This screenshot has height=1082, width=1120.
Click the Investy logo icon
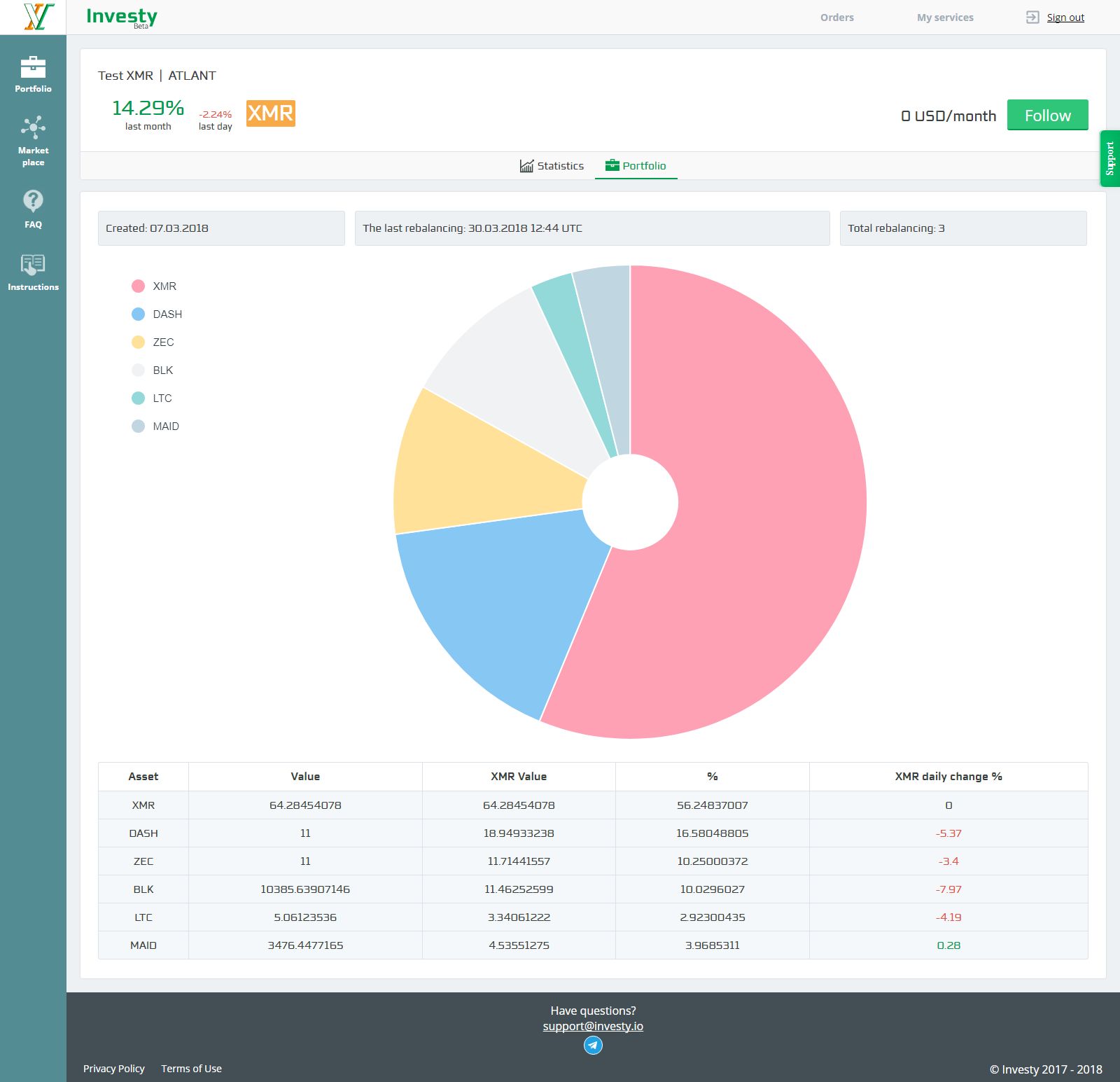38,17
